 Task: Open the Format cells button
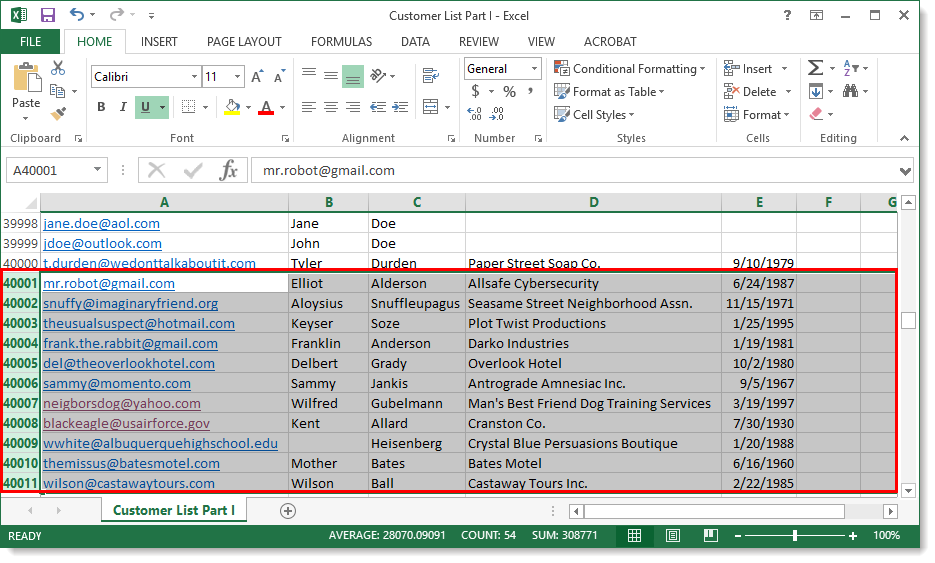(x=756, y=115)
